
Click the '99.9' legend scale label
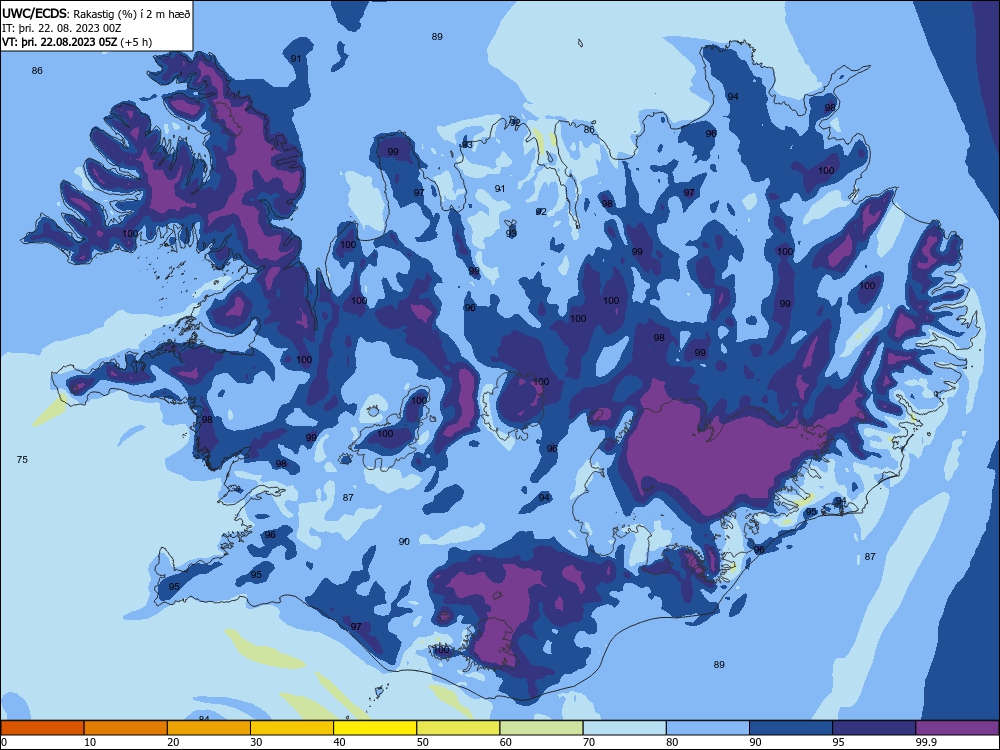click(x=926, y=742)
